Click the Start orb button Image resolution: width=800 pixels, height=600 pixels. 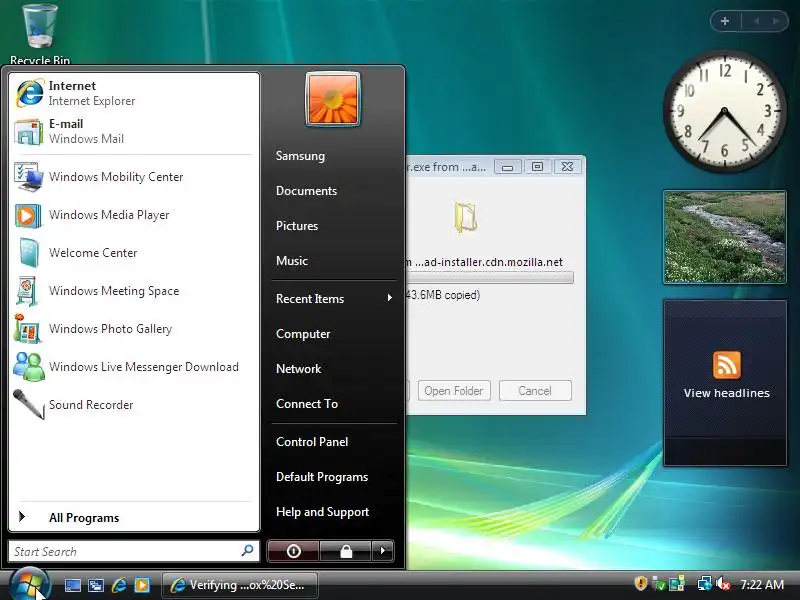[x=29, y=585]
